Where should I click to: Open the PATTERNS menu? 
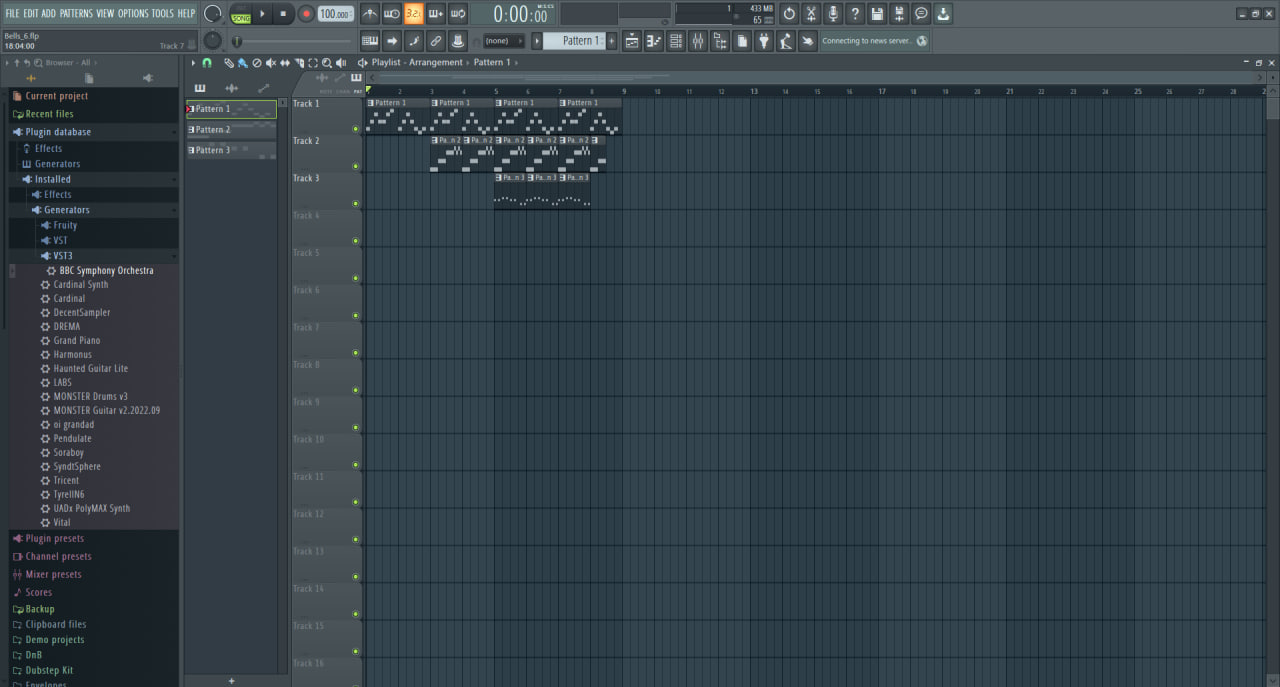[x=76, y=14]
